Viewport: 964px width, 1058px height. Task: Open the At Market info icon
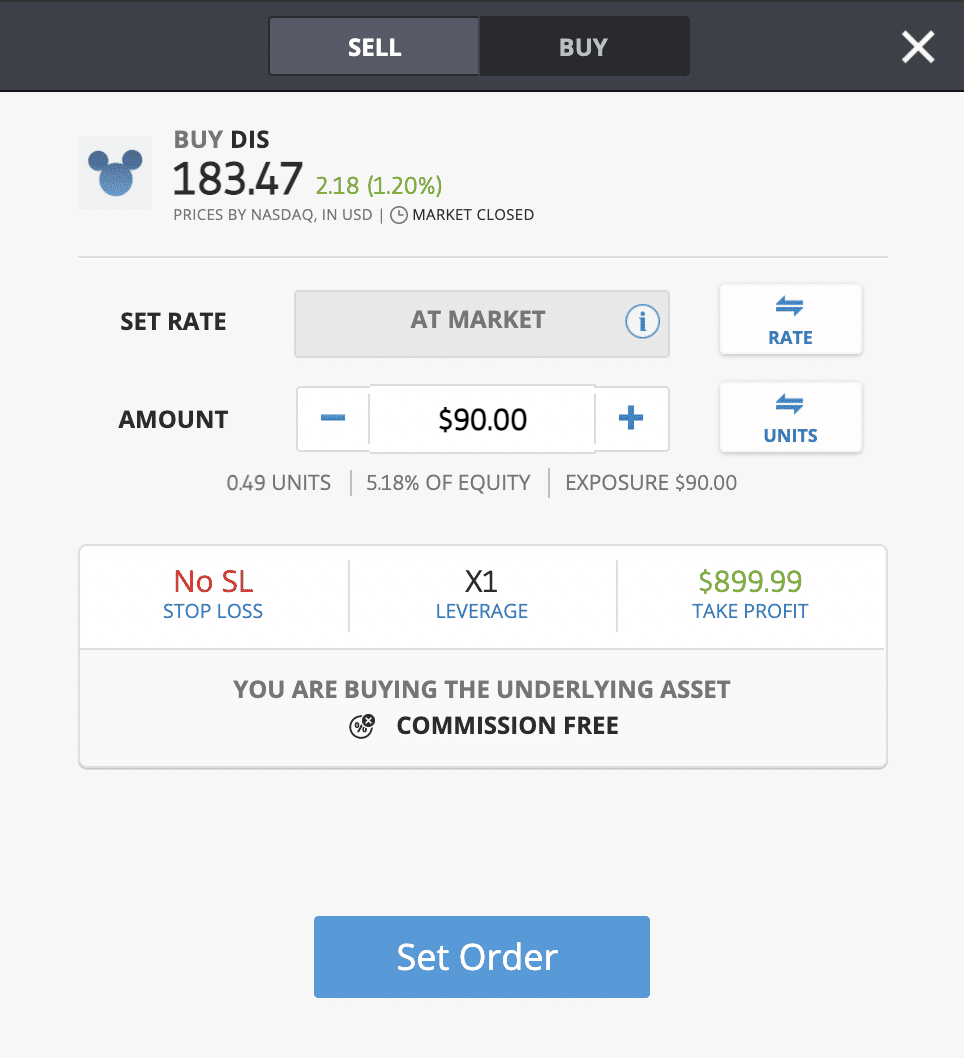[x=642, y=321]
